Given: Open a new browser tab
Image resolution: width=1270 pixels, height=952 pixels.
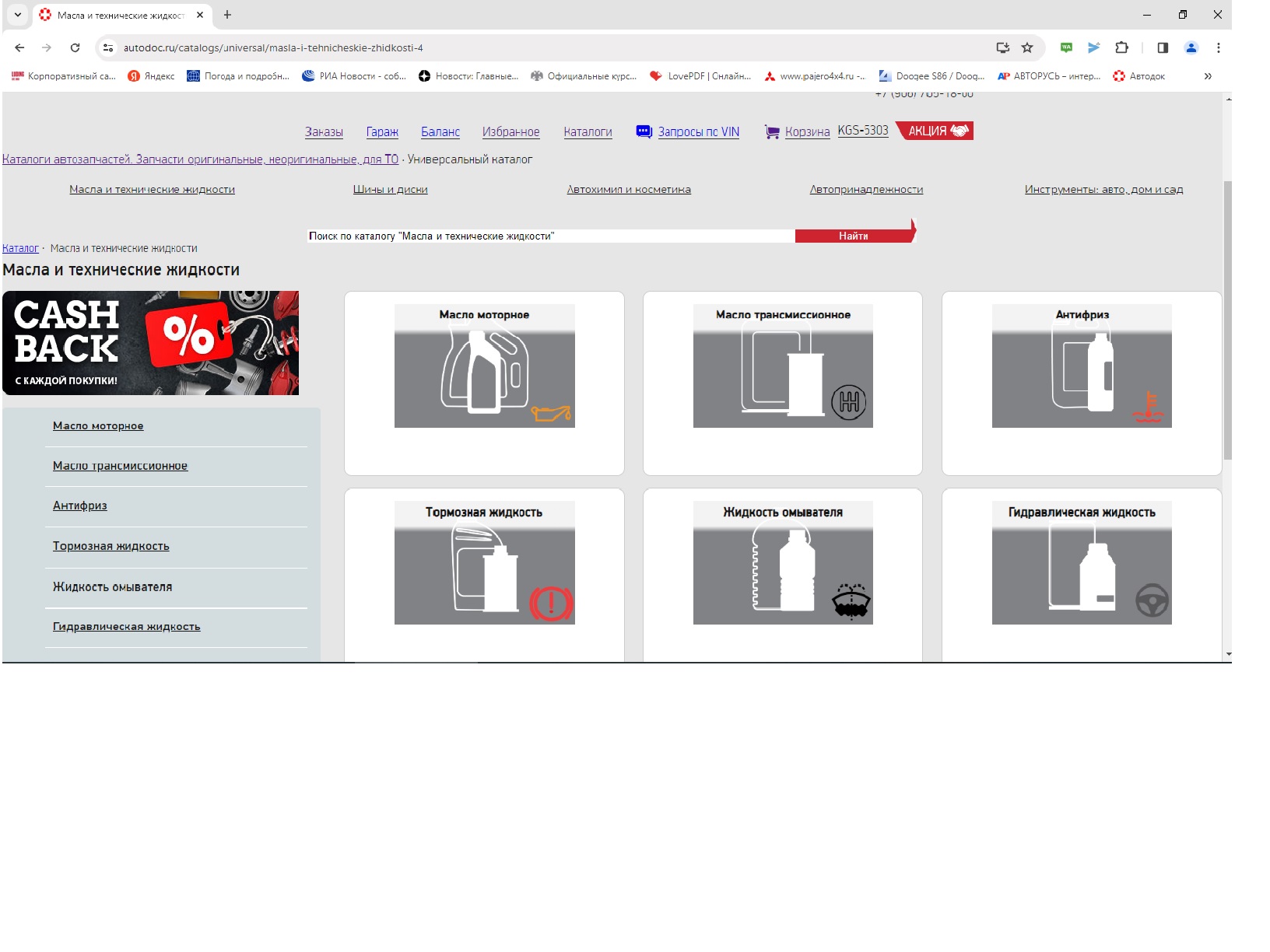Looking at the screenshot, I should [x=227, y=15].
